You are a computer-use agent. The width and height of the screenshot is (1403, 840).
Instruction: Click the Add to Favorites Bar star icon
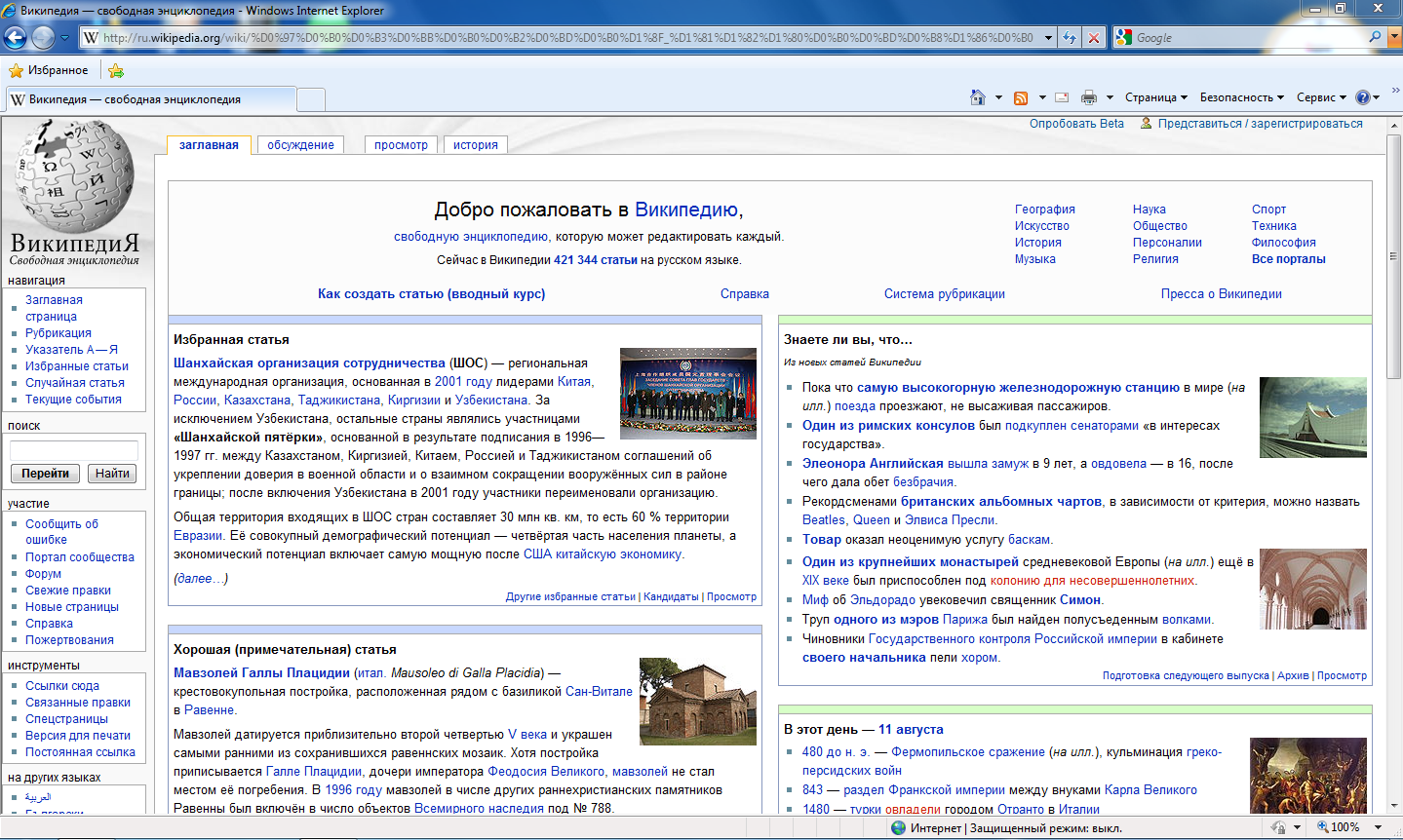(x=116, y=70)
